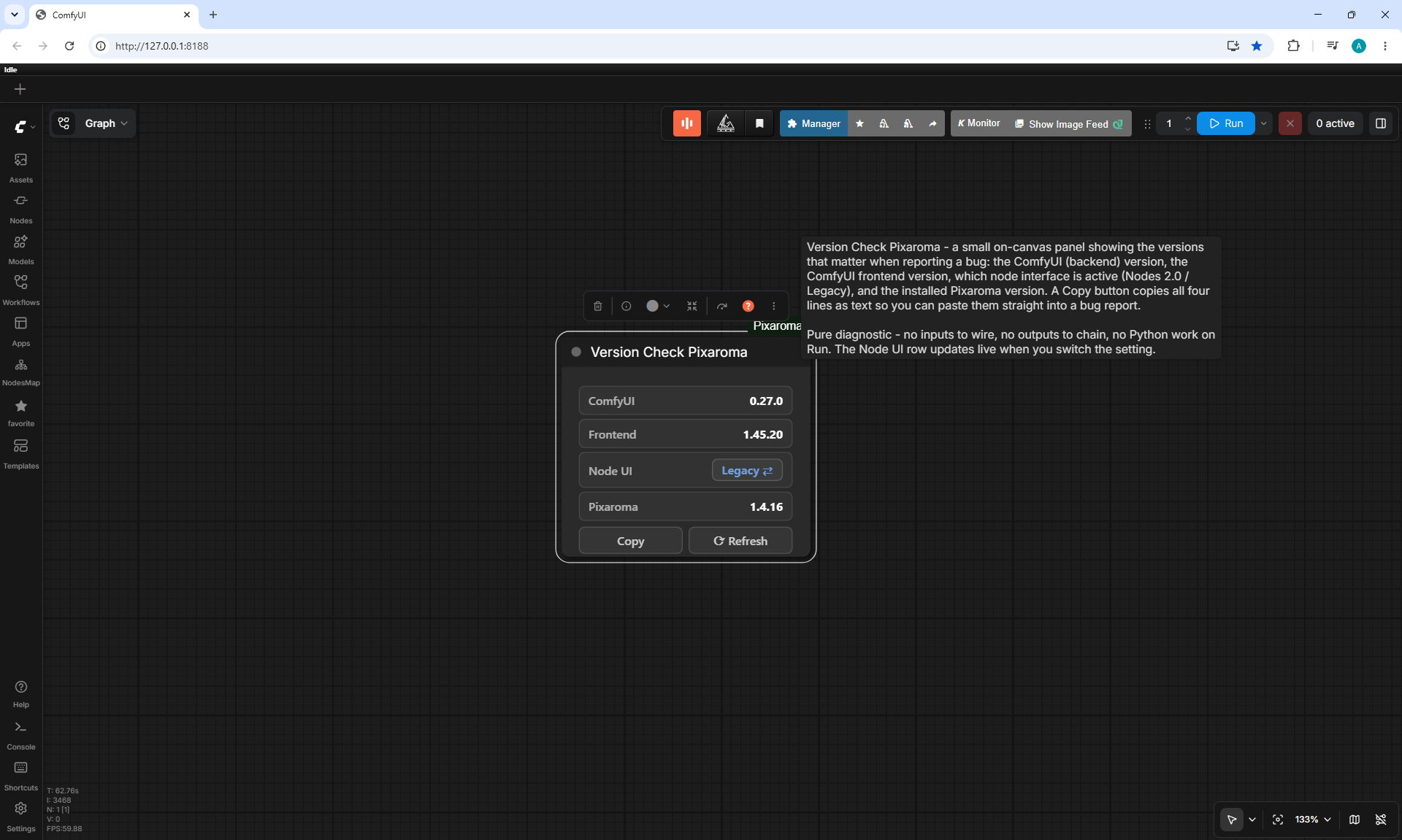Open the keyboard Shortcuts panel
Viewport: 1402px width, 840px height.
pos(20,776)
